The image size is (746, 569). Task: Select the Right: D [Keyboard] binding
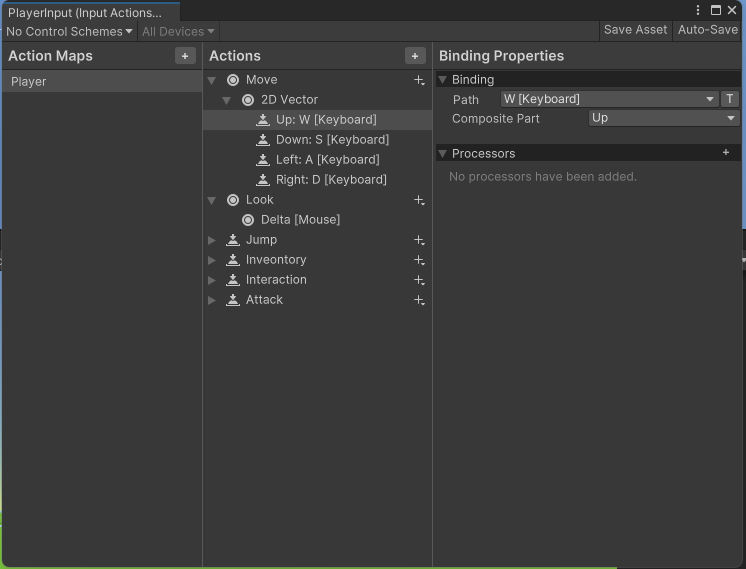pos(317,180)
